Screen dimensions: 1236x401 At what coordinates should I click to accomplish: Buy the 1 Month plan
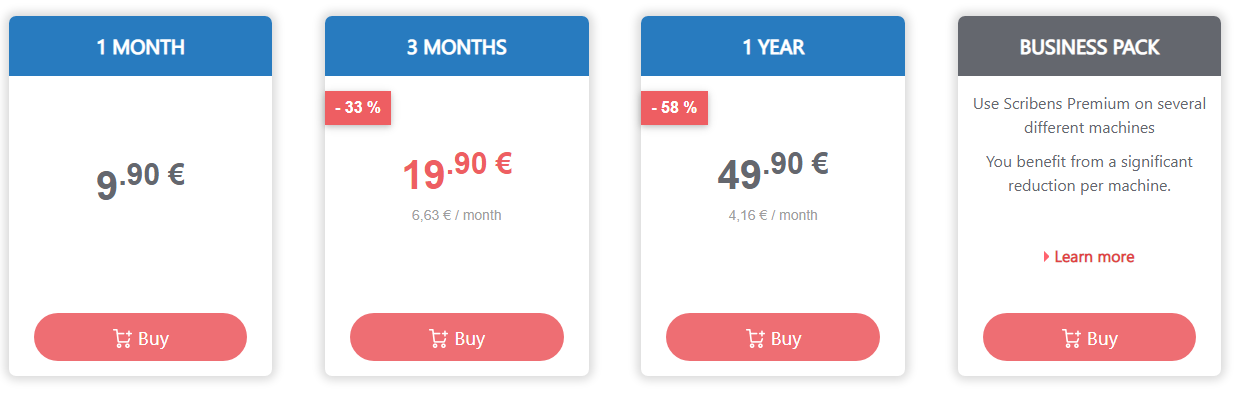tap(140, 337)
